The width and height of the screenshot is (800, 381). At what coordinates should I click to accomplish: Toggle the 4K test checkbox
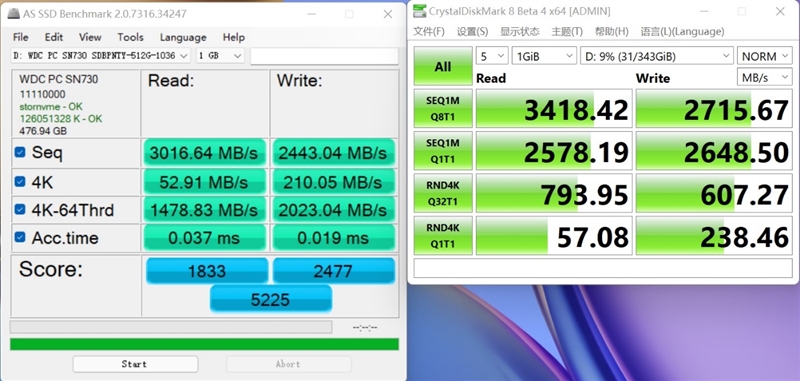(20, 182)
